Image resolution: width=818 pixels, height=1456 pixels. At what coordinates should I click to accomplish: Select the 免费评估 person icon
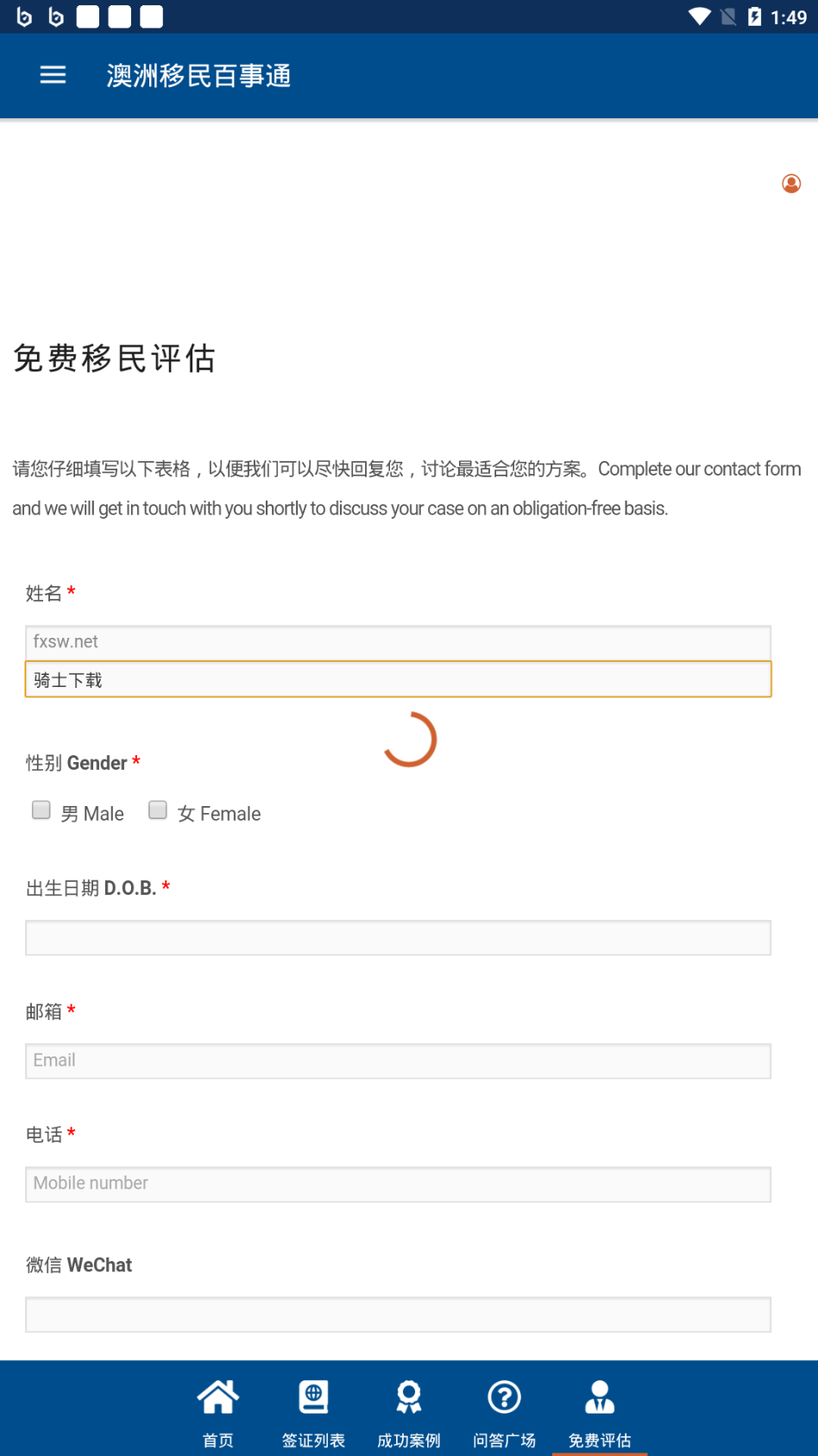tap(600, 1396)
